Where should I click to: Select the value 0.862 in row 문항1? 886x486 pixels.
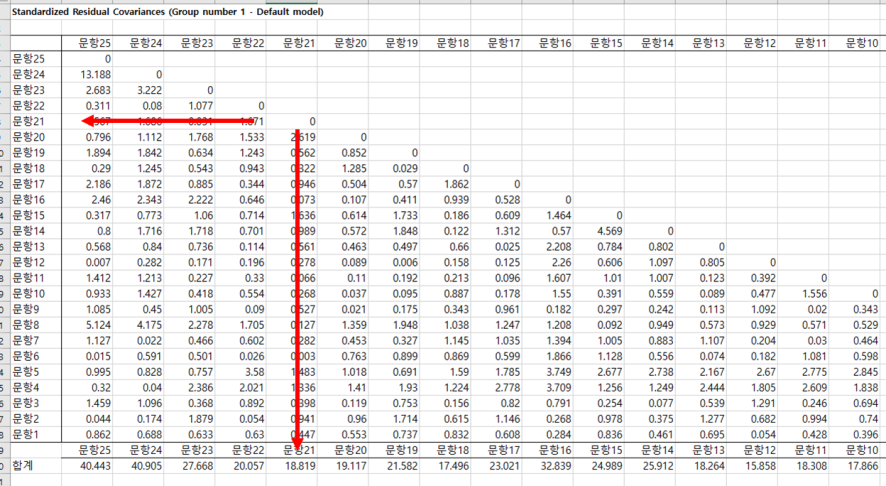98,435
